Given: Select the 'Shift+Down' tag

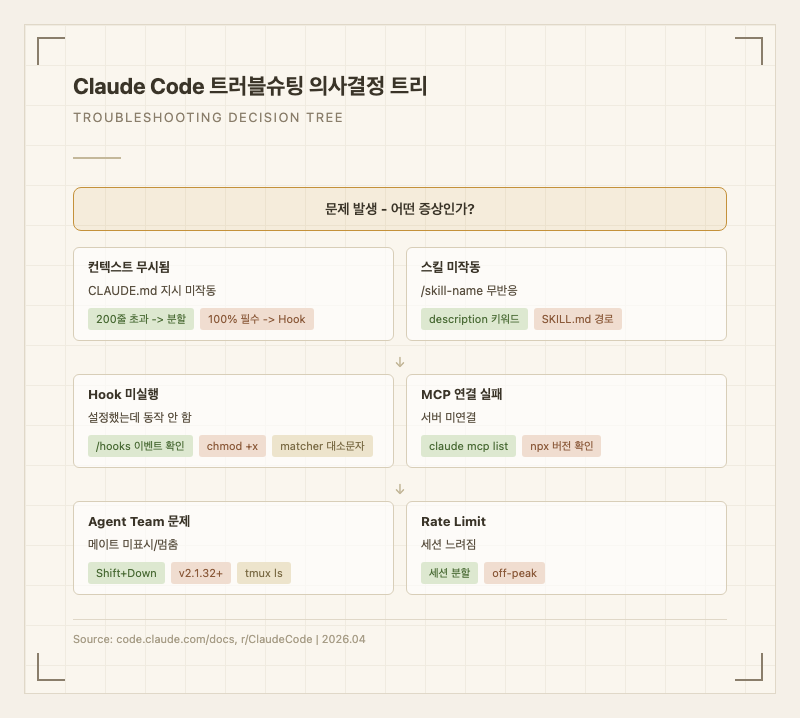Looking at the screenshot, I should (126, 573).
